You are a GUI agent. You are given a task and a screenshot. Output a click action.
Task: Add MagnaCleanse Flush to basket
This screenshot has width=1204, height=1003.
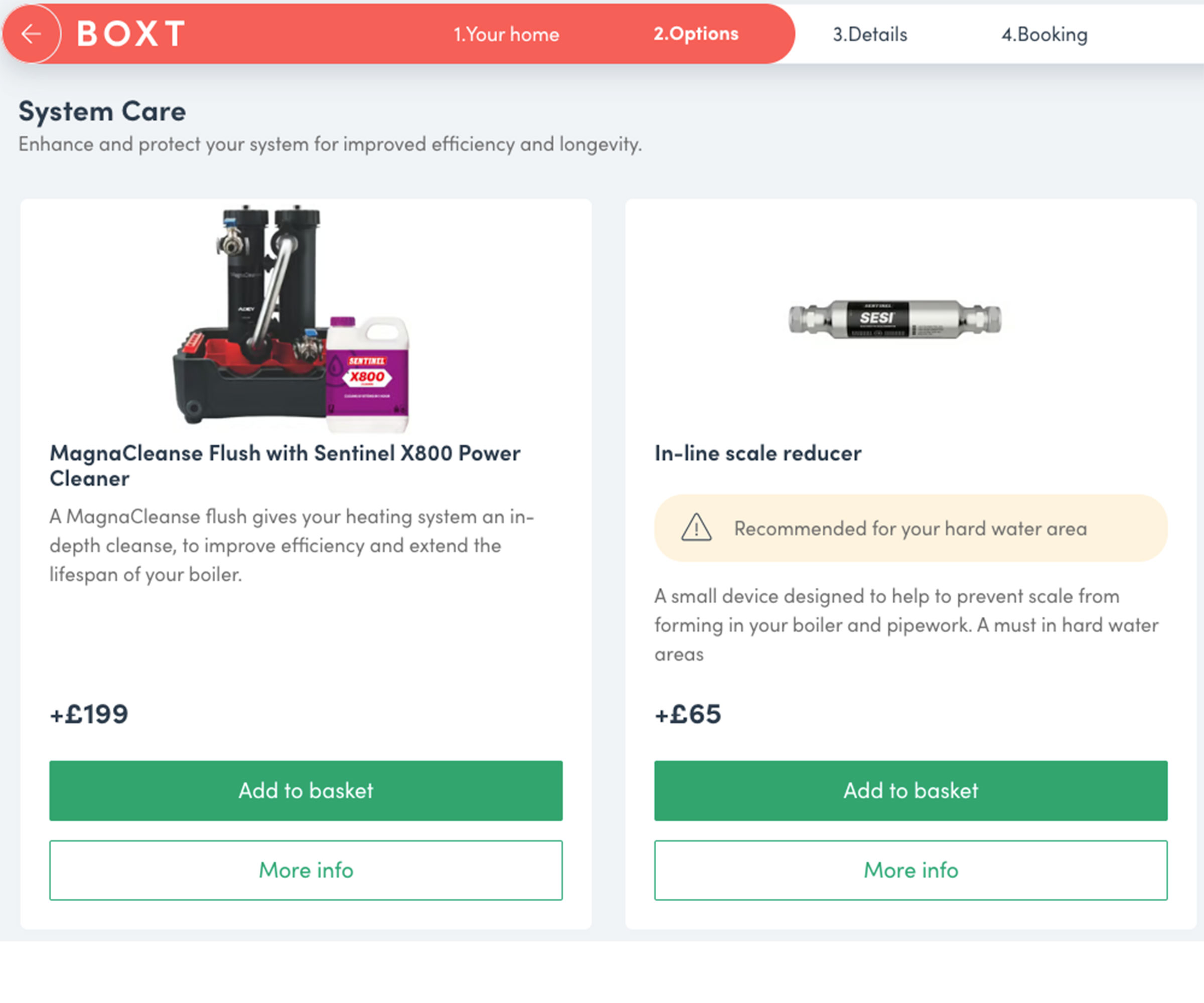306,791
